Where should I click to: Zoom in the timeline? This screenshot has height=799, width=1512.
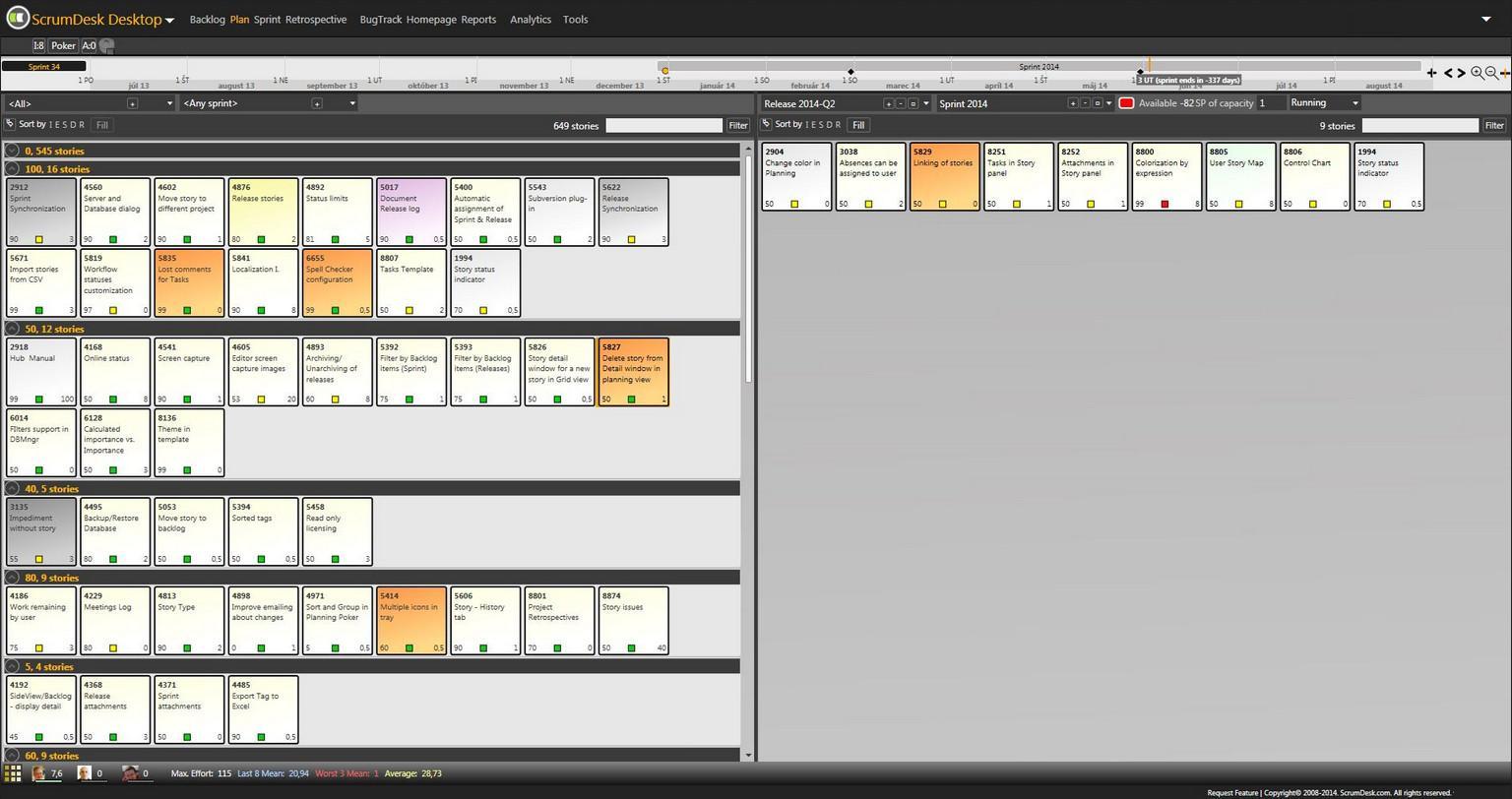pos(1477,73)
